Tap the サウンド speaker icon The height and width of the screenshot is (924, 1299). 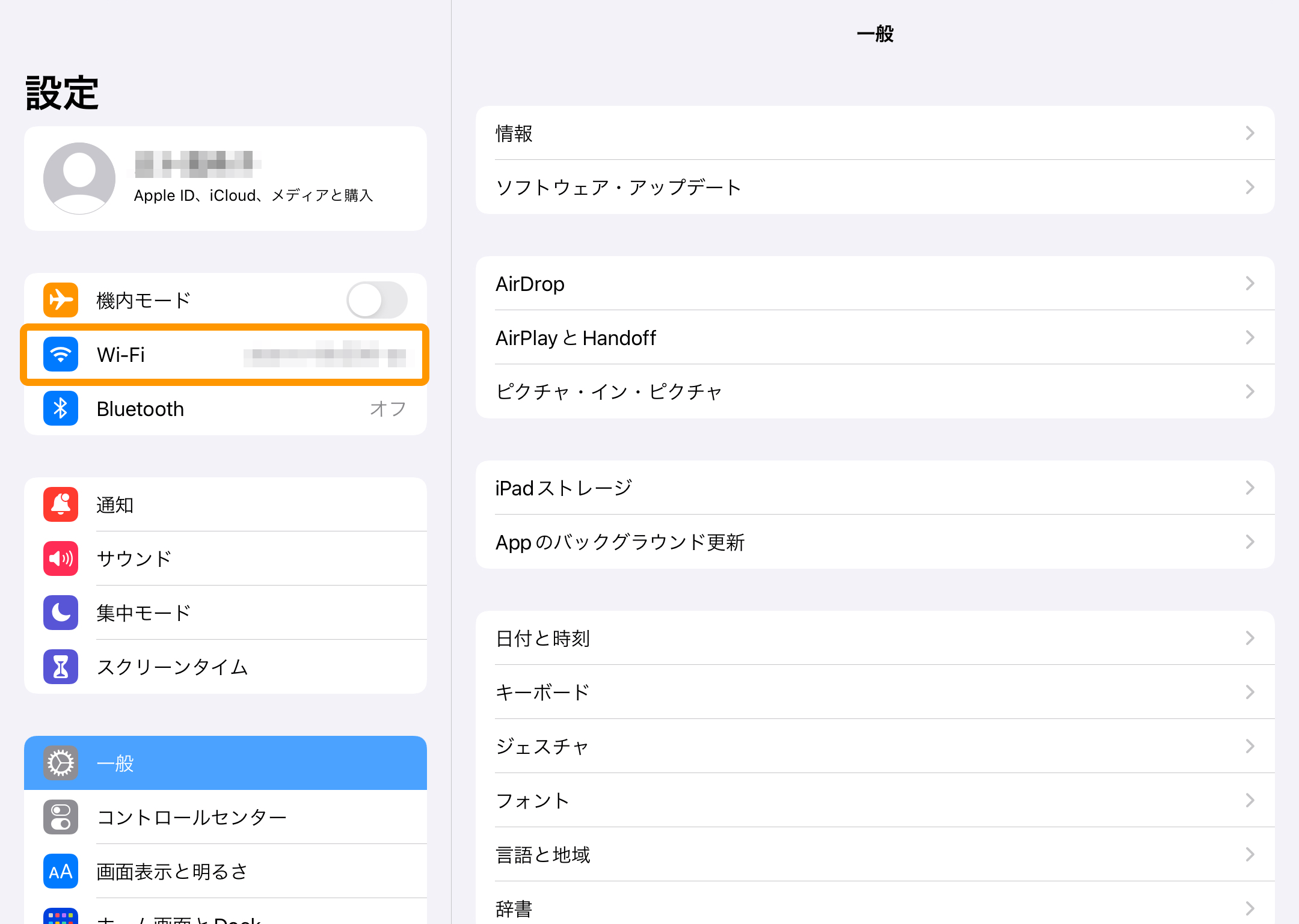[x=61, y=558]
